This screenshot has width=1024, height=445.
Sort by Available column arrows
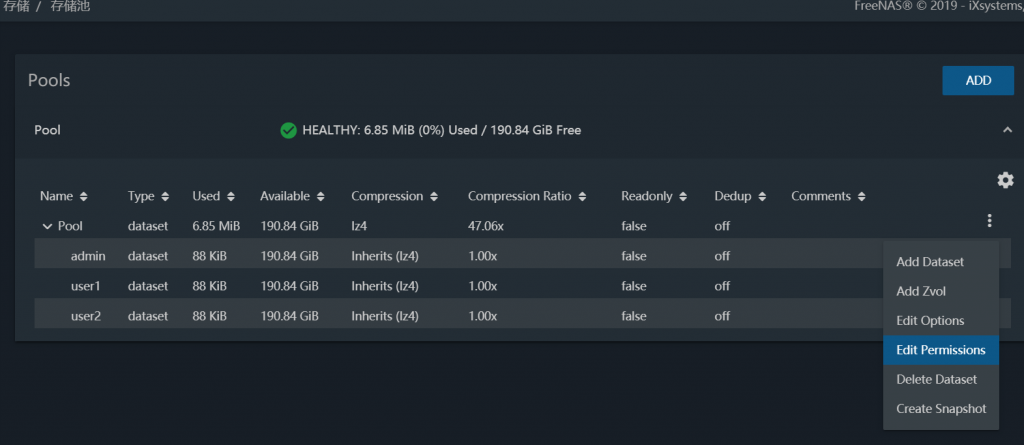(x=319, y=197)
